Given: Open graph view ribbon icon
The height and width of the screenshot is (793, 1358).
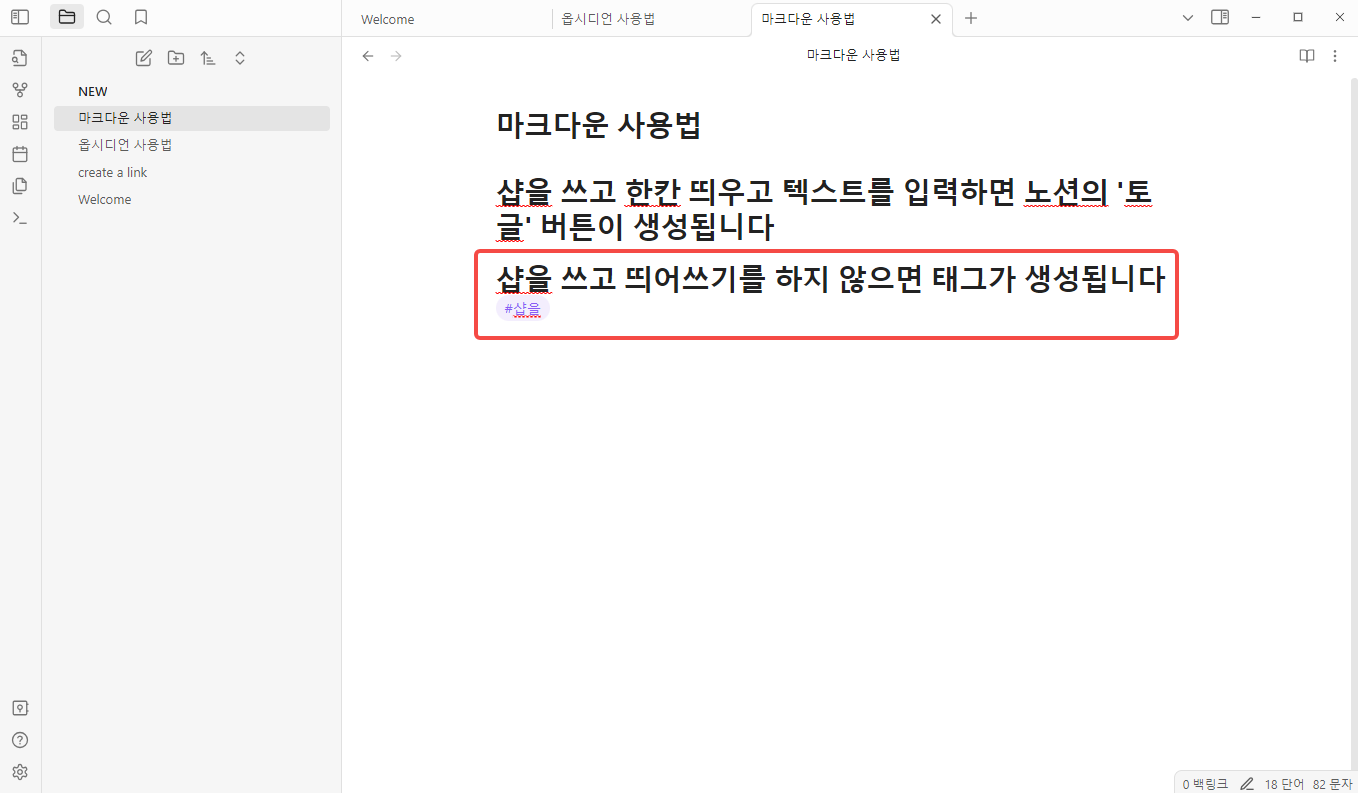Looking at the screenshot, I should point(20,90).
